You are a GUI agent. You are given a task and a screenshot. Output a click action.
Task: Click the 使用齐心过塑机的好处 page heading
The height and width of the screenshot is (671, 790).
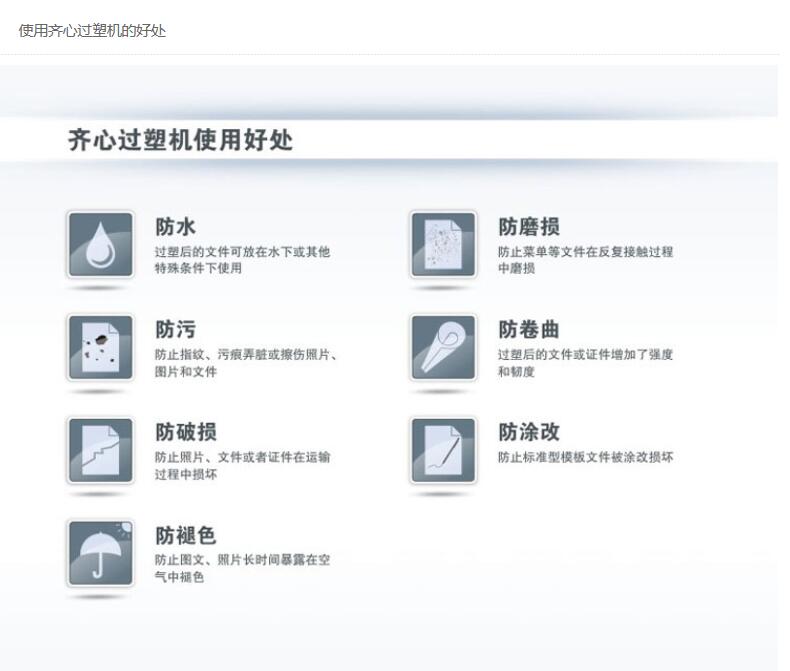tap(92, 31)
